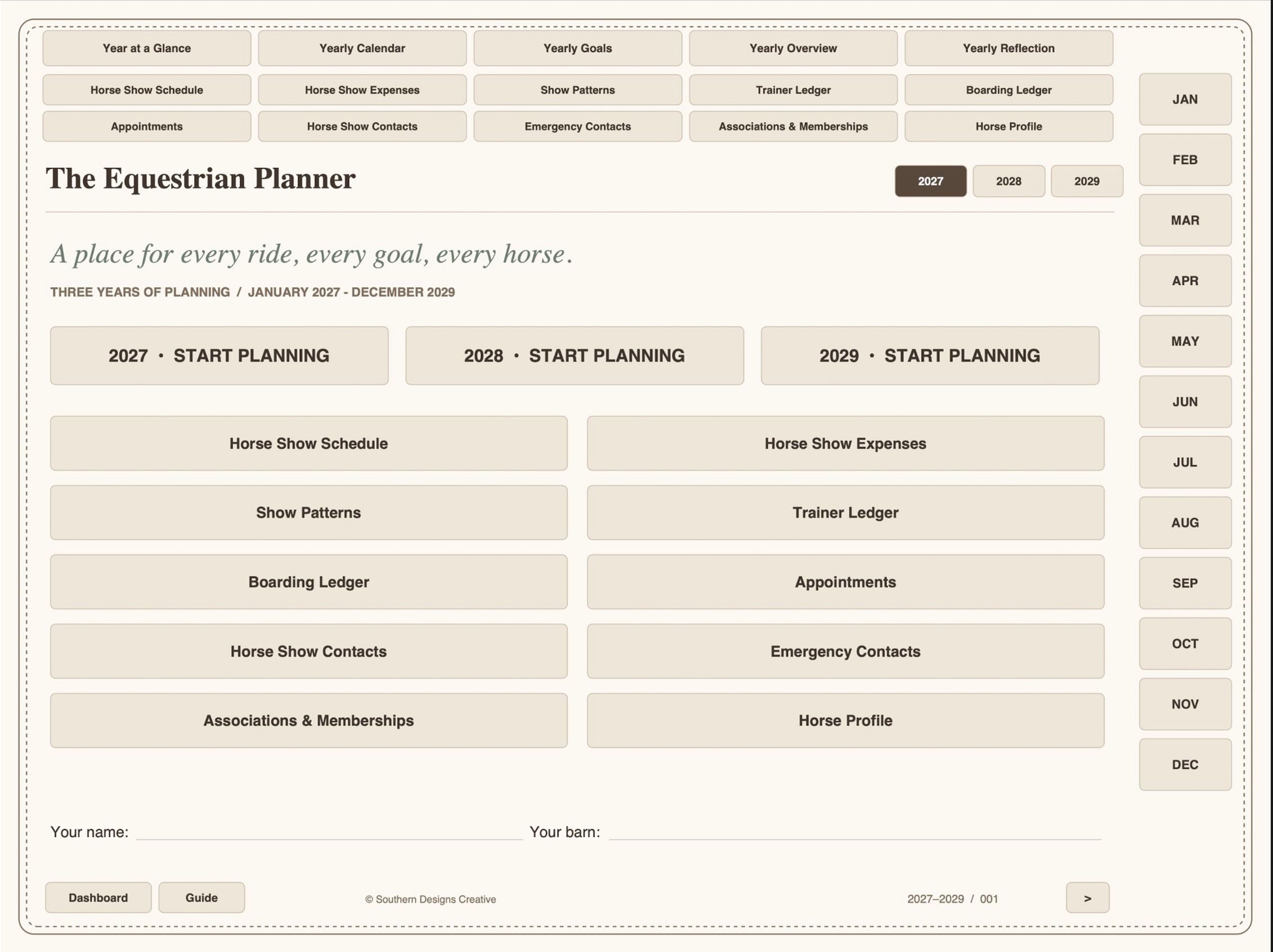Image resolution: width=1273 pixels, height=952 pixels.
Task: Open the Yearly Calendar tab
Action: [362, 48]
